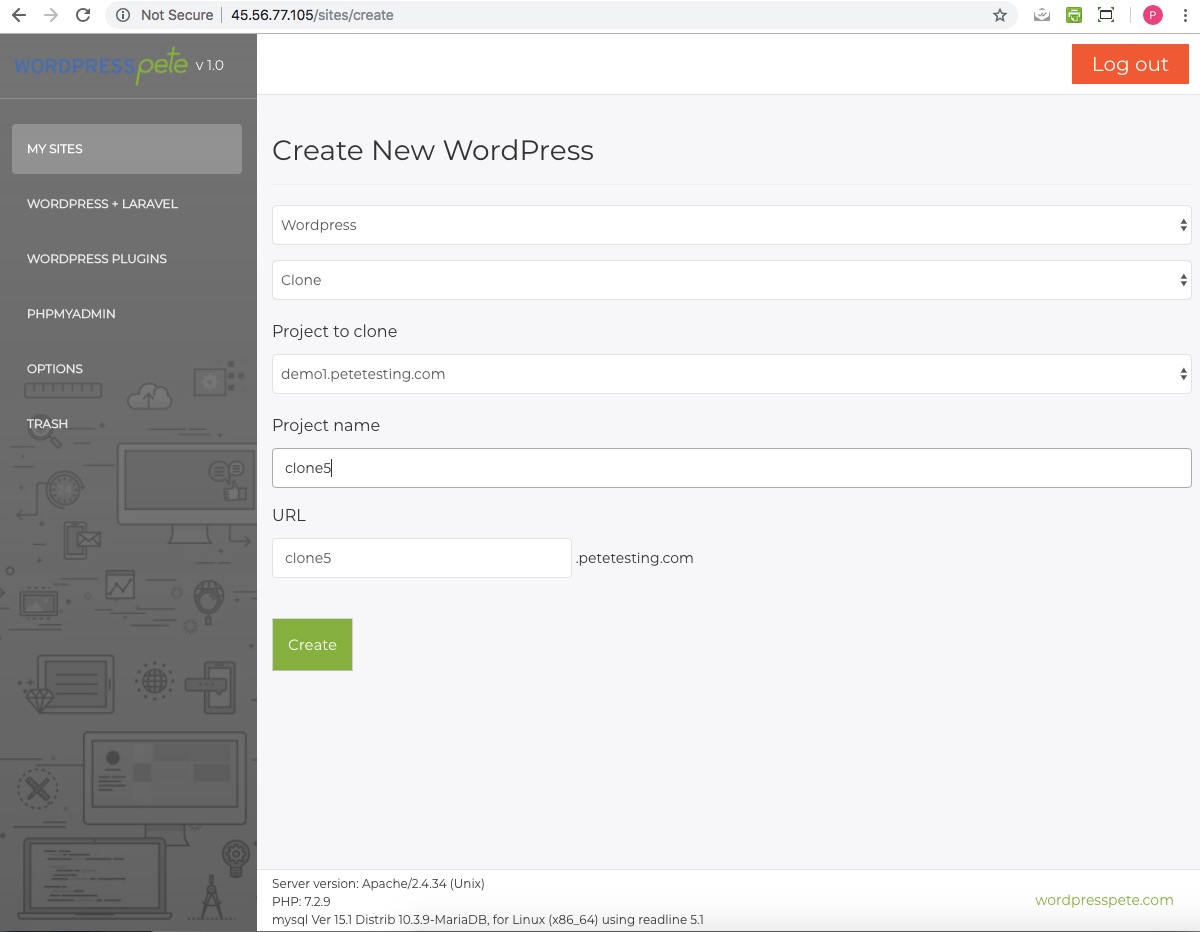Open the pink profile avatar
1200x932 pixels.
1152,15
